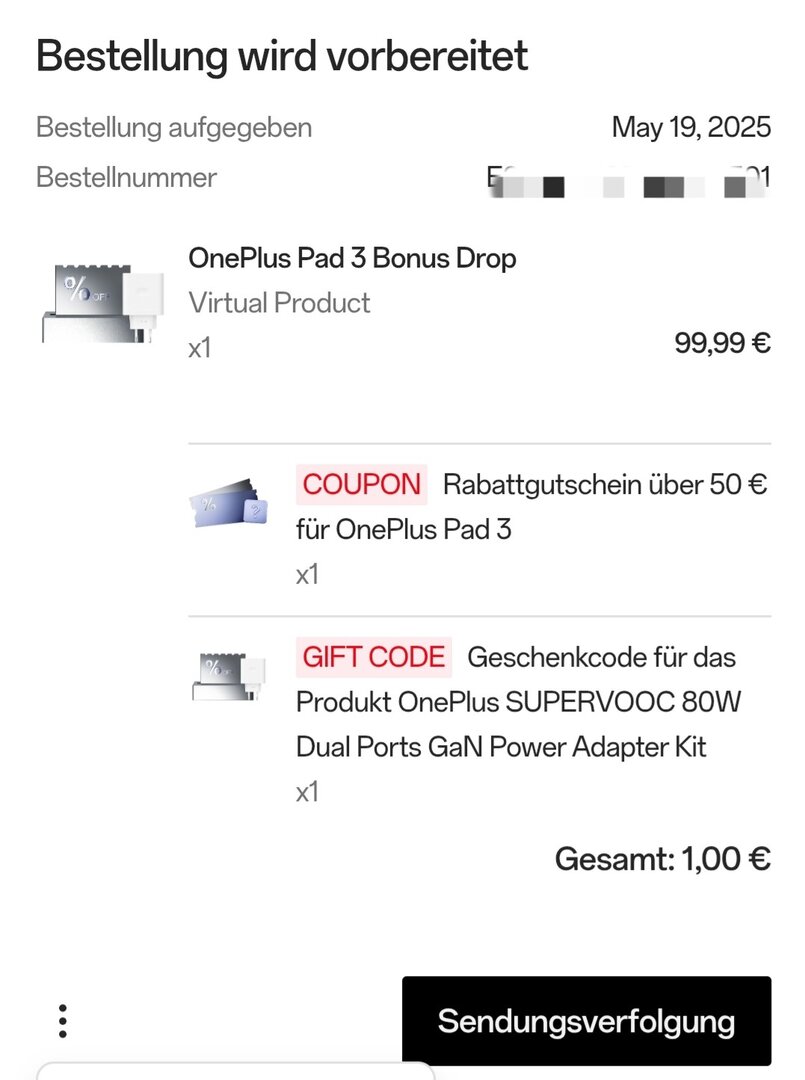Tap the red GIFT CODE badge
805x1080 pixels.
pyautogui.click(x=373, y=657)
